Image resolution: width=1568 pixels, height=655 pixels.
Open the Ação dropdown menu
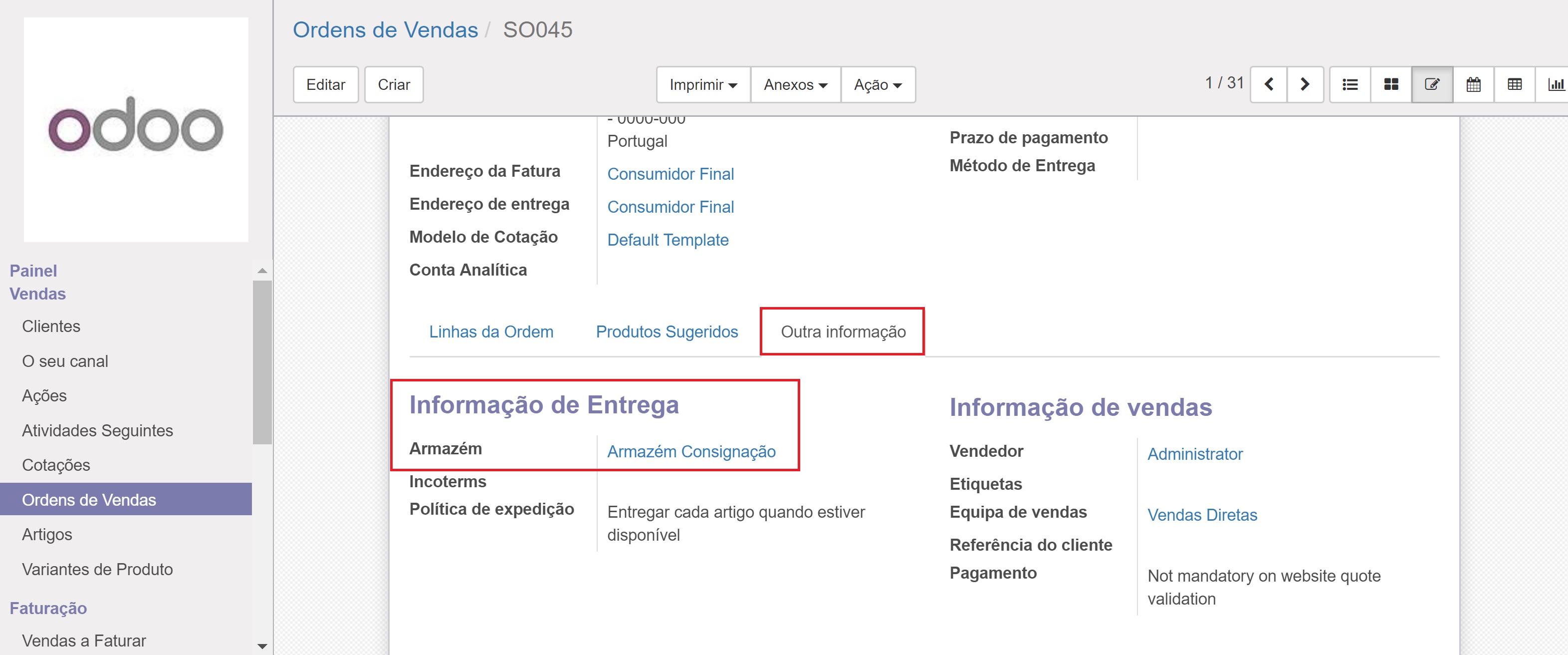[x=877, y=85]
